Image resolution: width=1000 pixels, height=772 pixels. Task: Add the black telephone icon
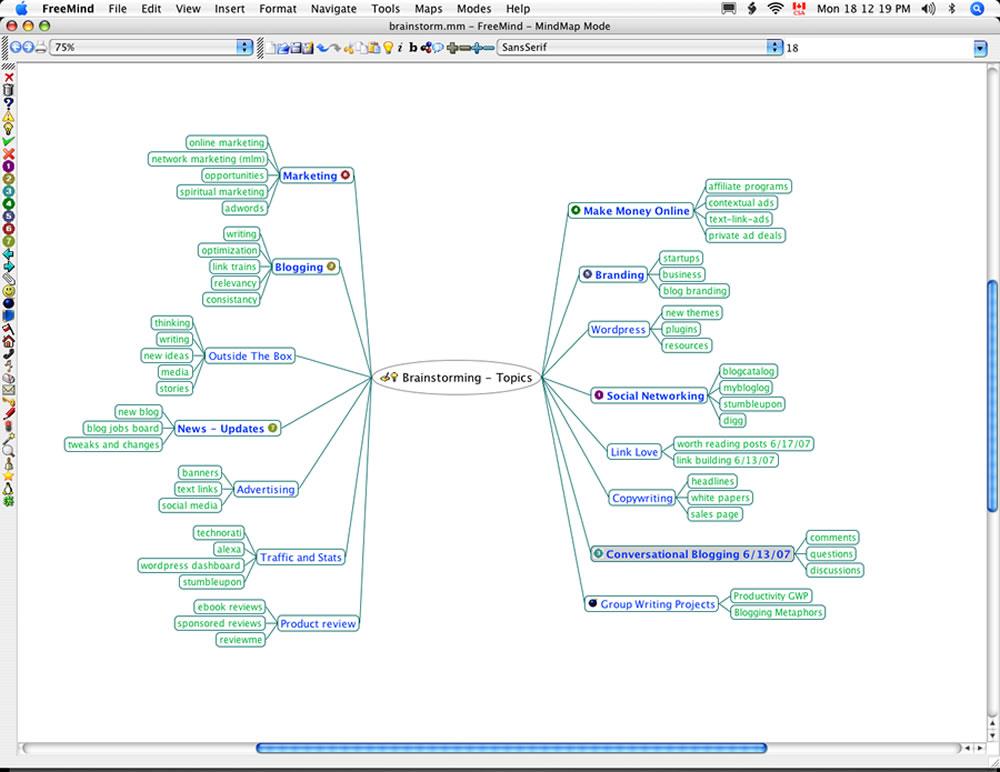8,353
